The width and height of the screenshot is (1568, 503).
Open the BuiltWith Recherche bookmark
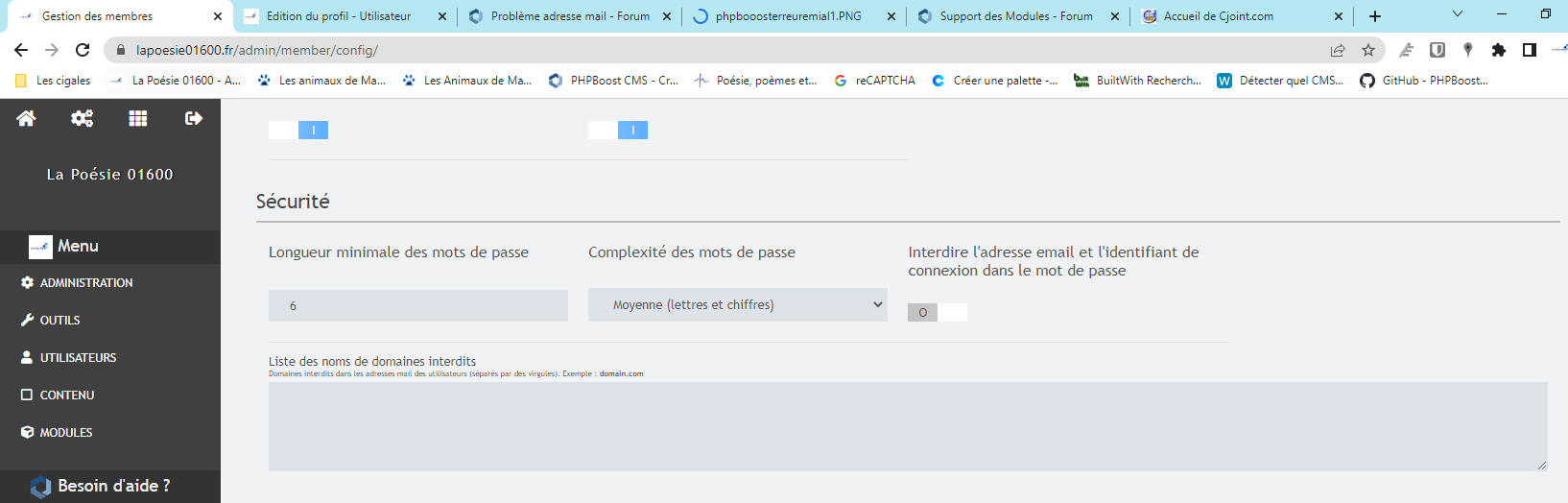tap(1137, 81)
